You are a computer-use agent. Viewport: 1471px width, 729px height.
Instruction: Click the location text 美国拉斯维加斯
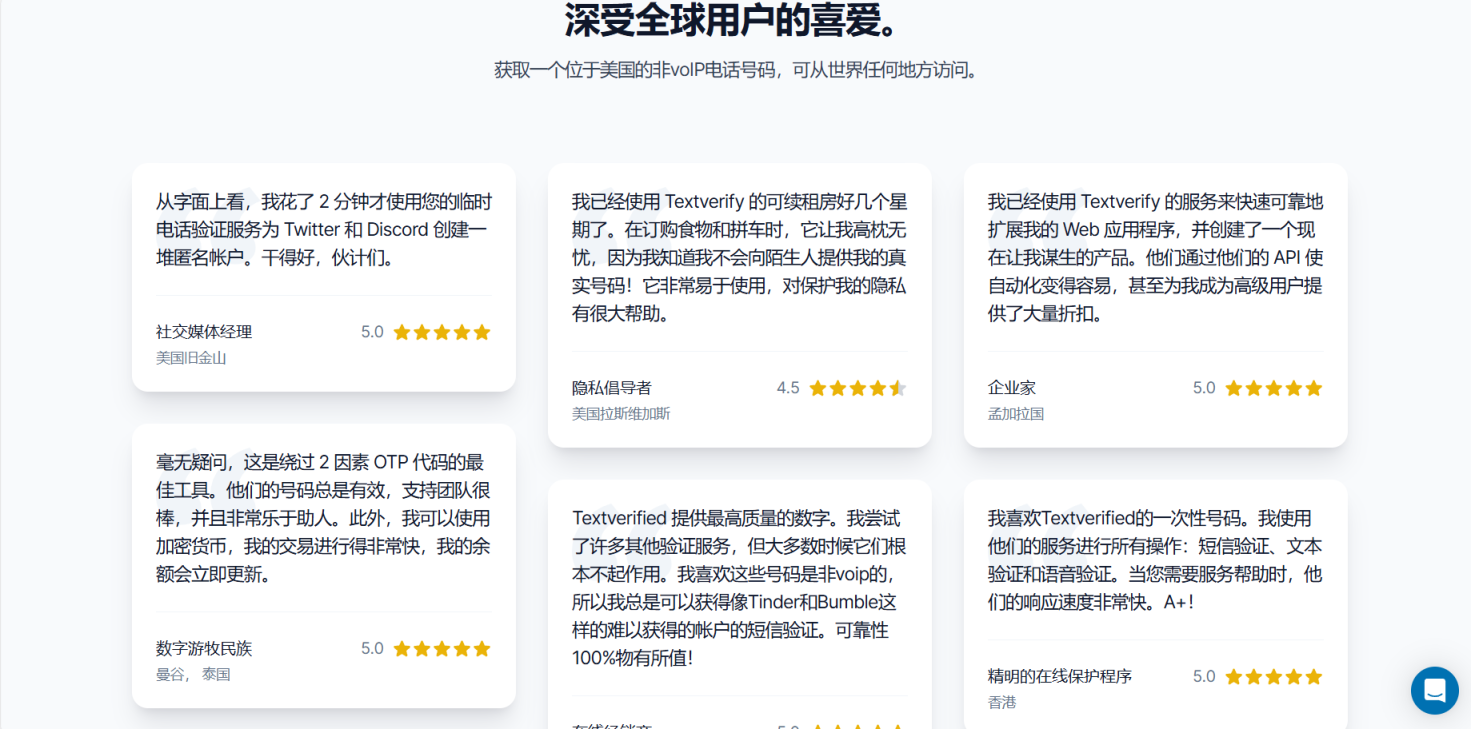[x=621, y=414]
